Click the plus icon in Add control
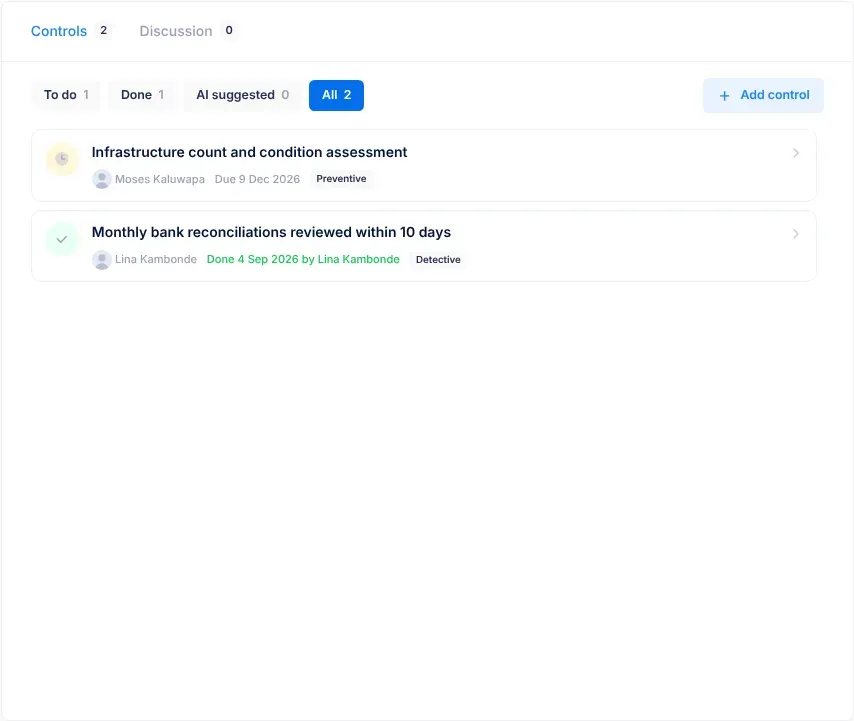Image resolution: width=854 pixels, height=721 pixels. [724, 96]
